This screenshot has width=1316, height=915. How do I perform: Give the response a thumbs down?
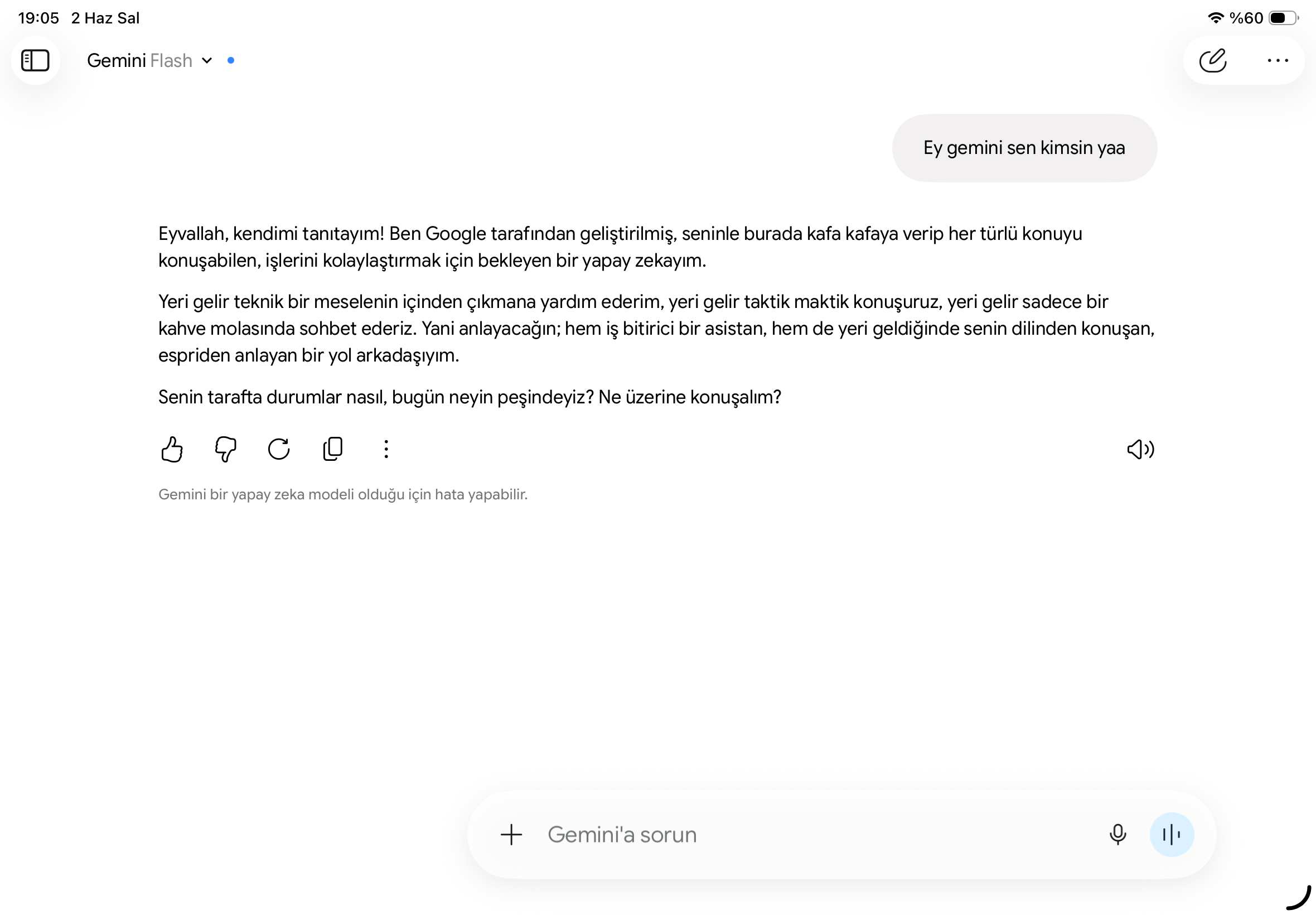click(225, 449)
